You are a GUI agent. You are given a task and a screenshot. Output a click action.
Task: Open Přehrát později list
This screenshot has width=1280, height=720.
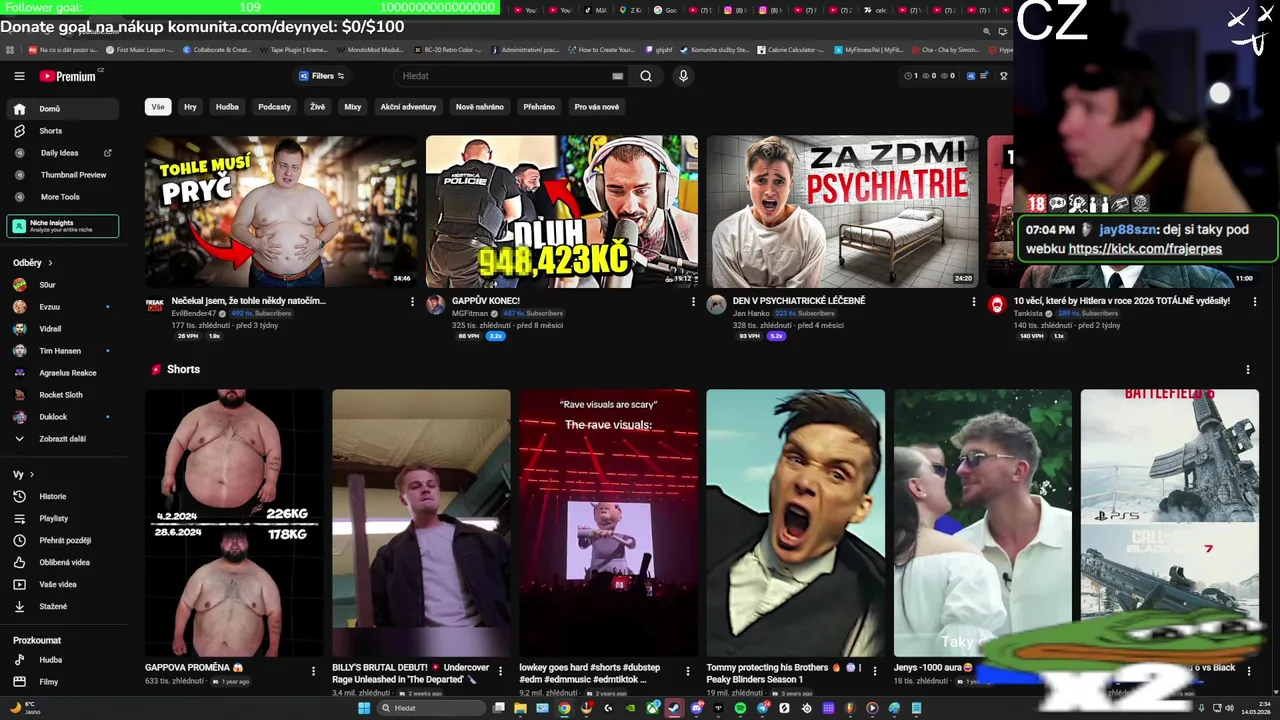(x=62, y=541)
